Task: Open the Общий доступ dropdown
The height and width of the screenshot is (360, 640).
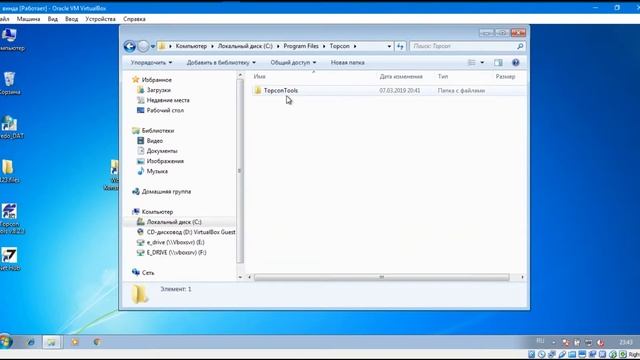Action: pyautogui.click(x=293, y=62)
